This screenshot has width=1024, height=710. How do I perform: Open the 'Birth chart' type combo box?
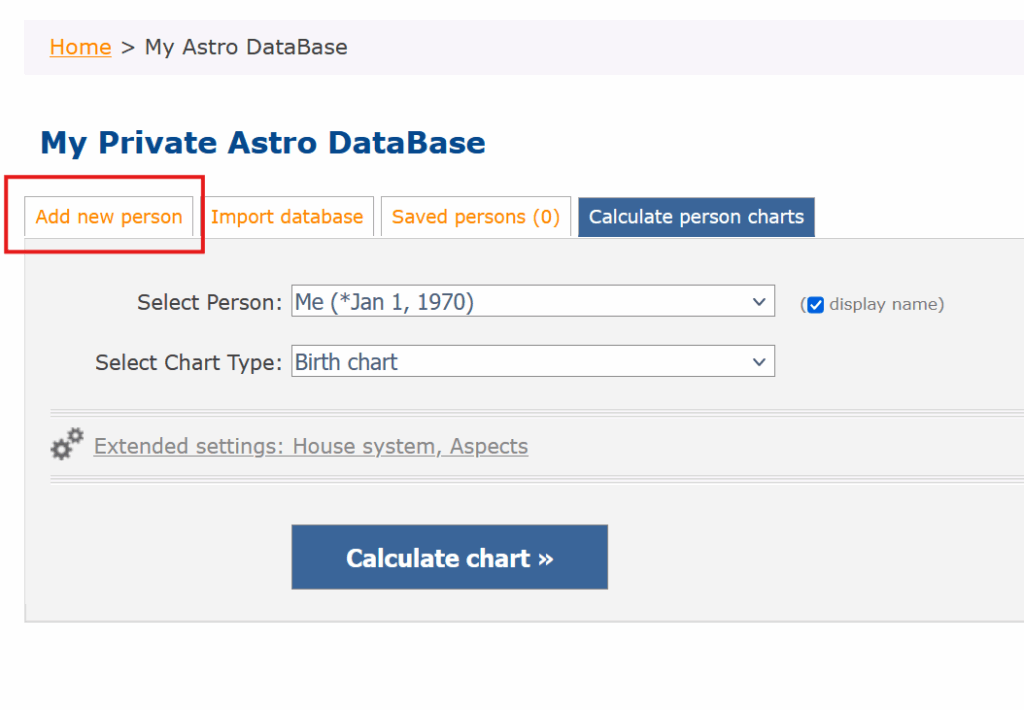520,362
